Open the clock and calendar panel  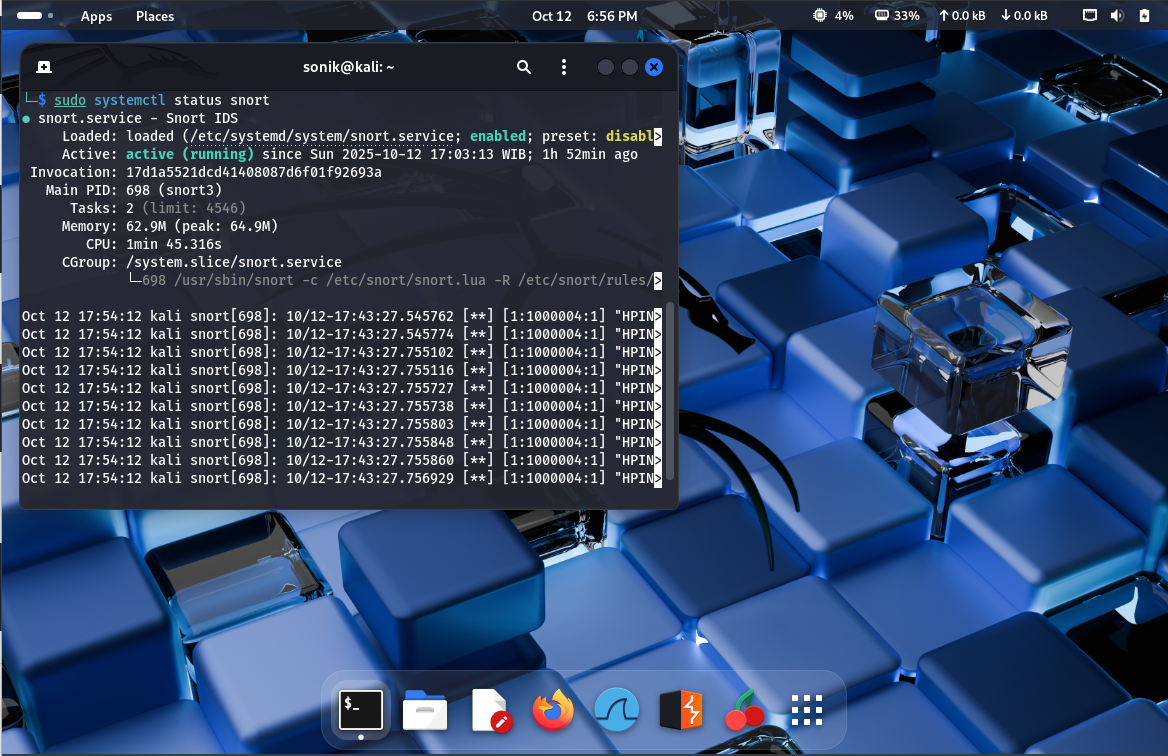pos(584,16)
